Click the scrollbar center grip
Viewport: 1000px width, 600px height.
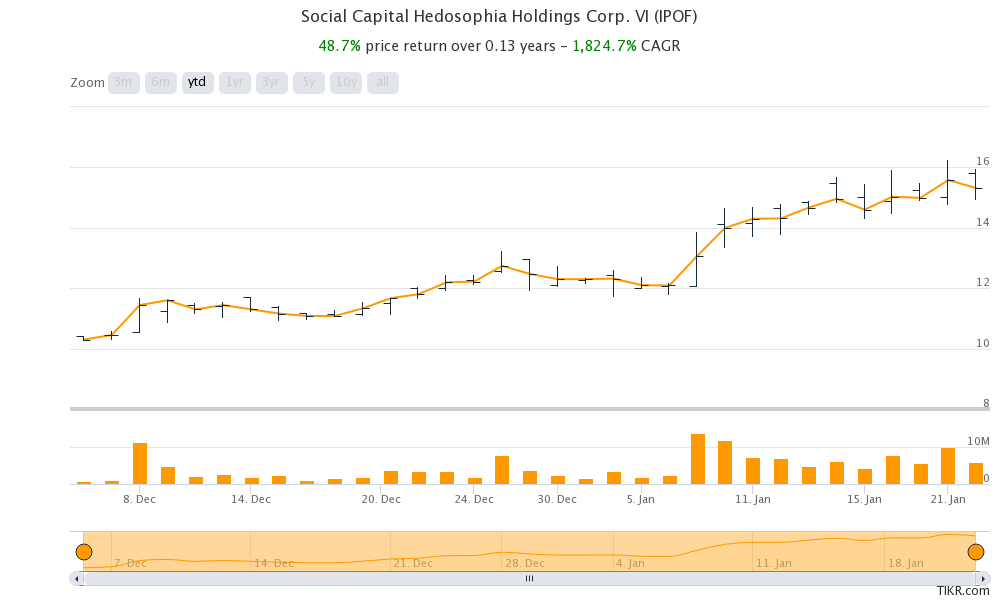[529, 578]
